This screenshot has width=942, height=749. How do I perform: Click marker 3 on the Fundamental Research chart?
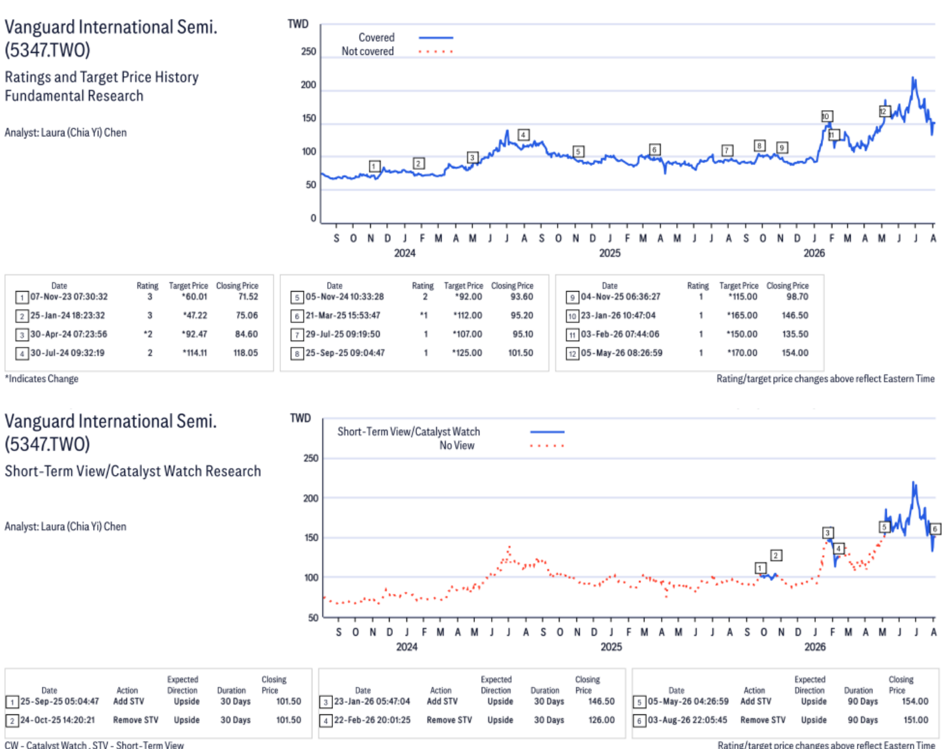pos(473,157)
